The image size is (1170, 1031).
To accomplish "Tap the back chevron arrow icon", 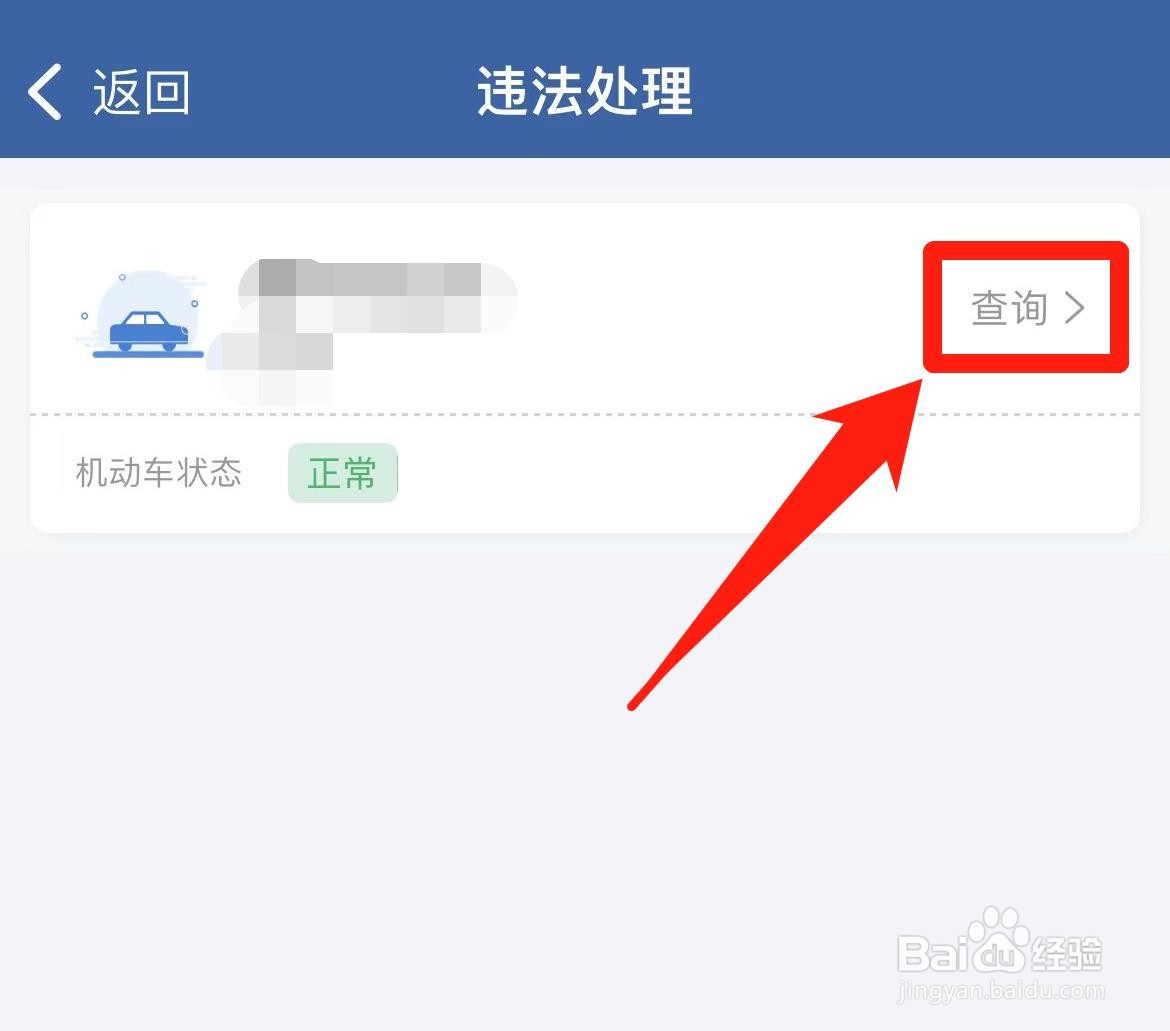I will pos(45,92).
